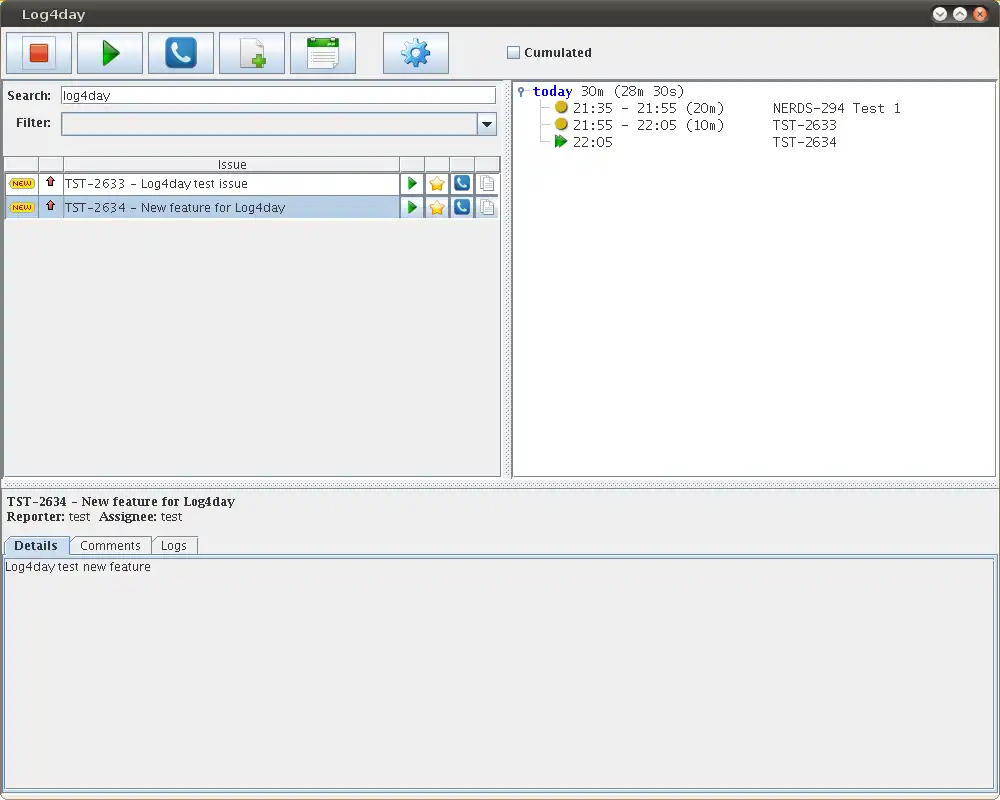Click the NEW badge on TST-2633 row
The image size is (1000, 800).
pos(22,184)
